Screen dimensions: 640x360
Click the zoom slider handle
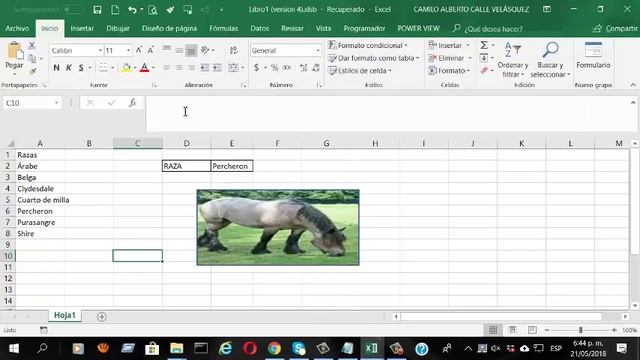580,330
